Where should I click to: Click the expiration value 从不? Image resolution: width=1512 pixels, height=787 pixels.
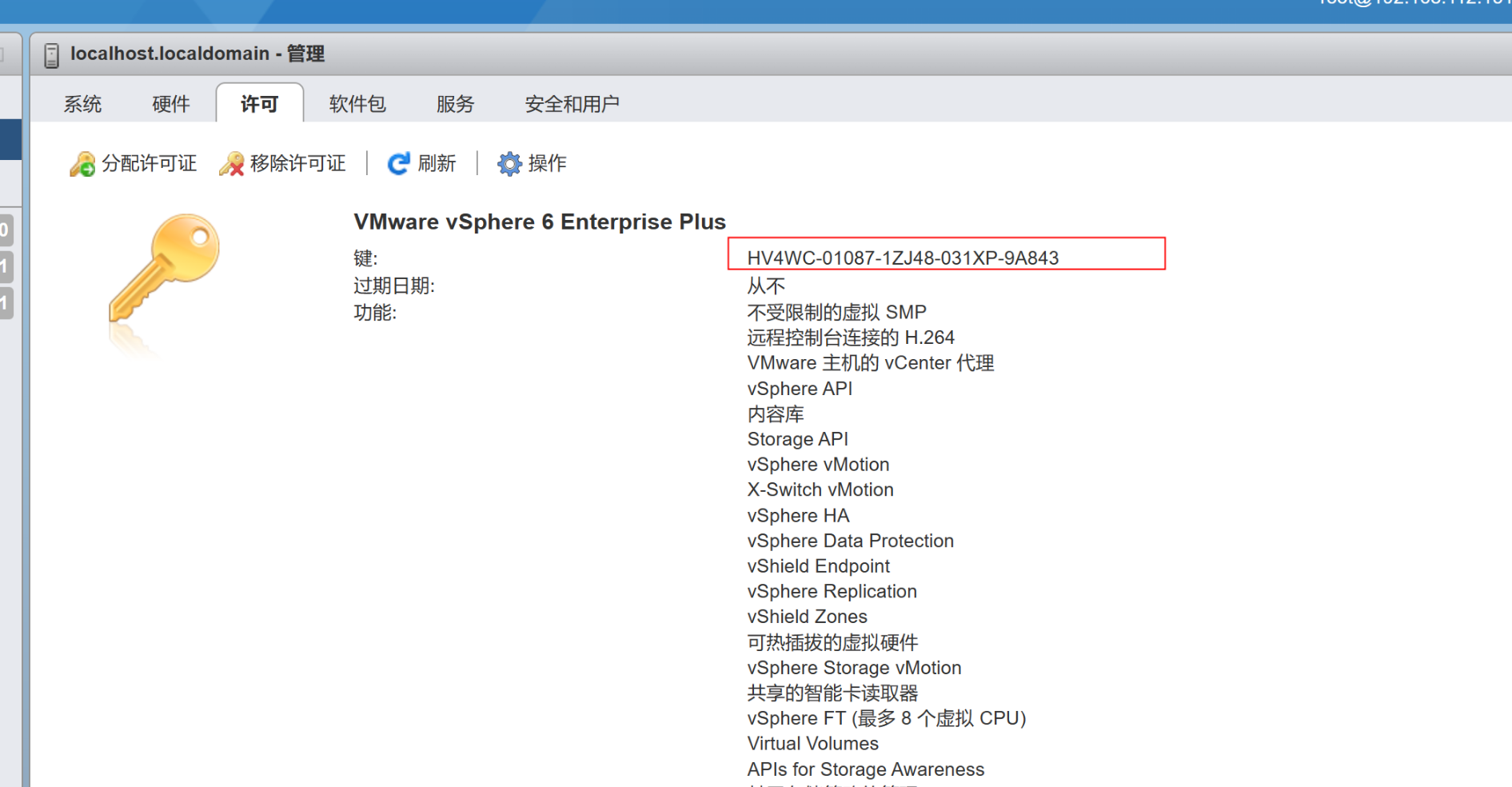point(766,286)
